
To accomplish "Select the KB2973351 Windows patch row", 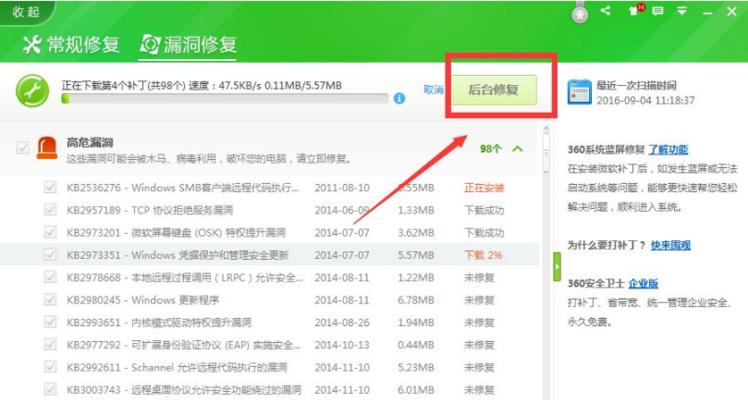I will point(270,255).
